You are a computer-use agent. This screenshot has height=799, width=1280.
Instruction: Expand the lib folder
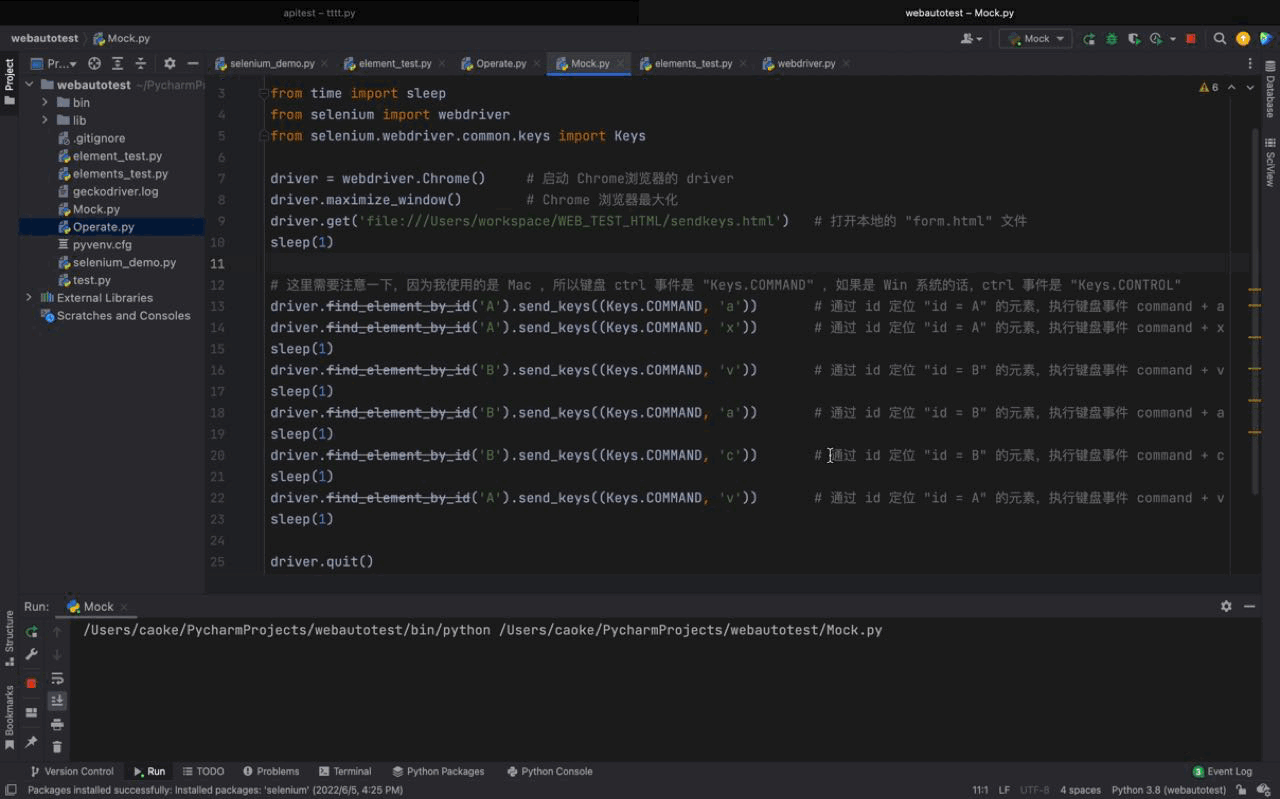(45, 120)
